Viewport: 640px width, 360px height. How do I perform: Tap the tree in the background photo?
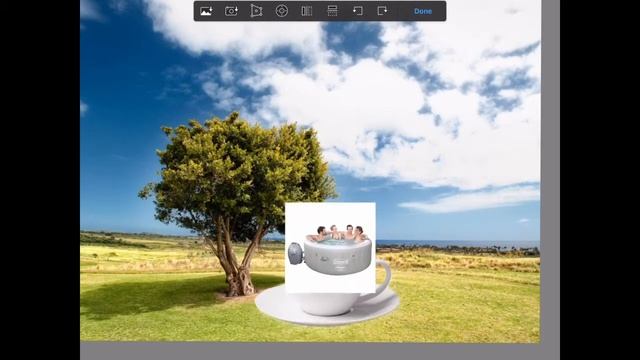coord(237,204)
